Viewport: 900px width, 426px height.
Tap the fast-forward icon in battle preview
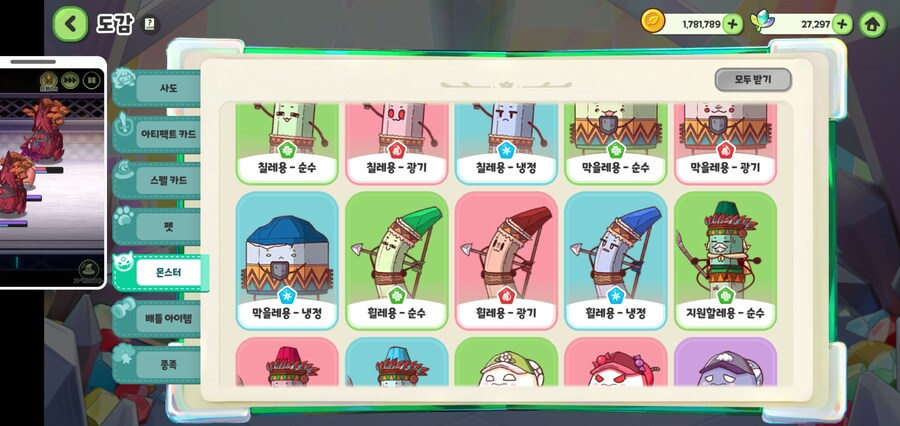tap(70, 80)
